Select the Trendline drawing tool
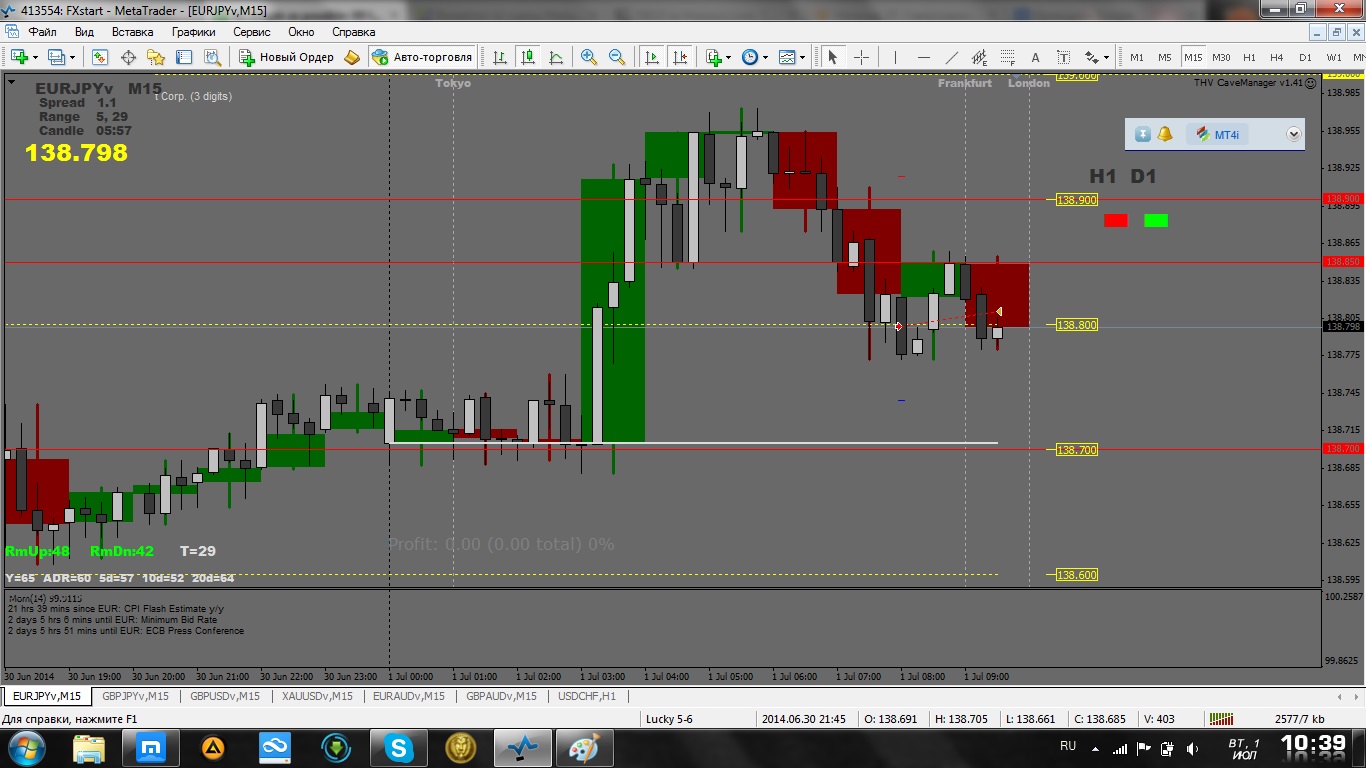This screenshot has height=768, width=1366. tap(951, 57)
